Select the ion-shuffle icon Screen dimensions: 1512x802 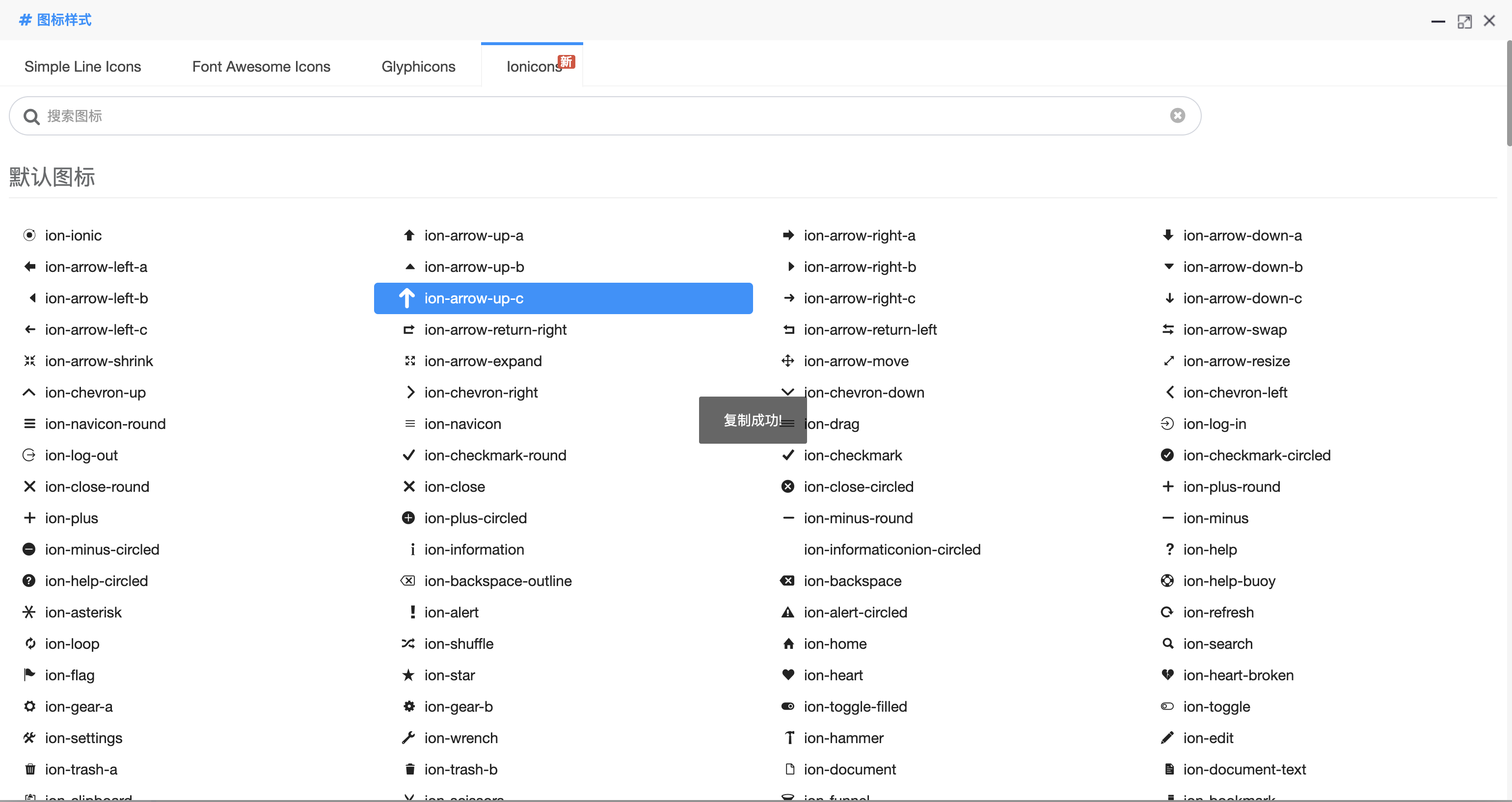[408, 643]
